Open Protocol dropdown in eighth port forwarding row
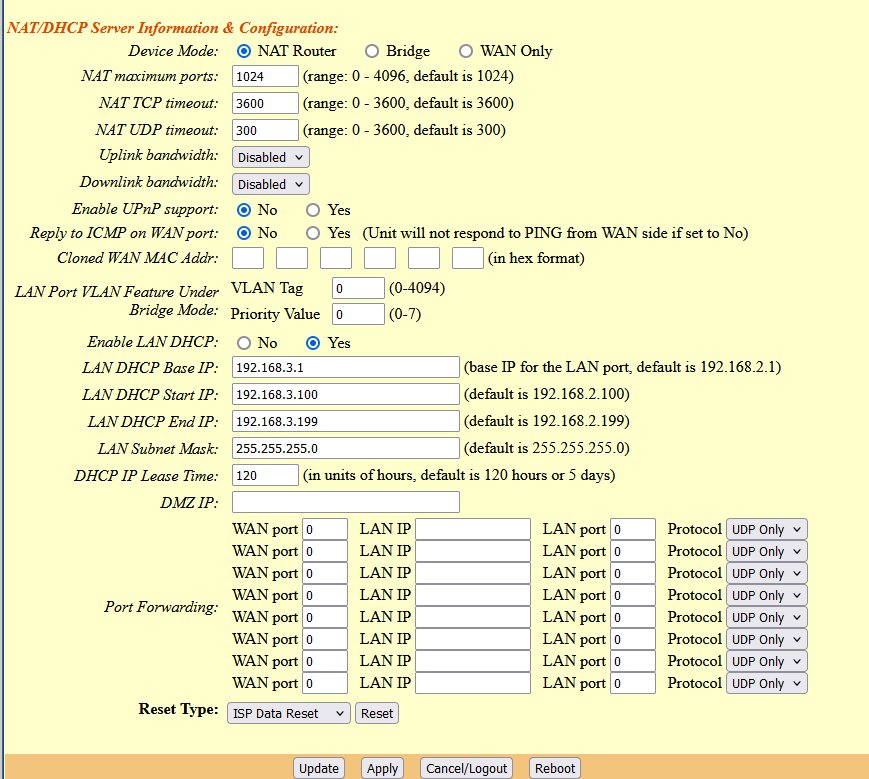This screenshot has height=779, width=869. point(766,683)
